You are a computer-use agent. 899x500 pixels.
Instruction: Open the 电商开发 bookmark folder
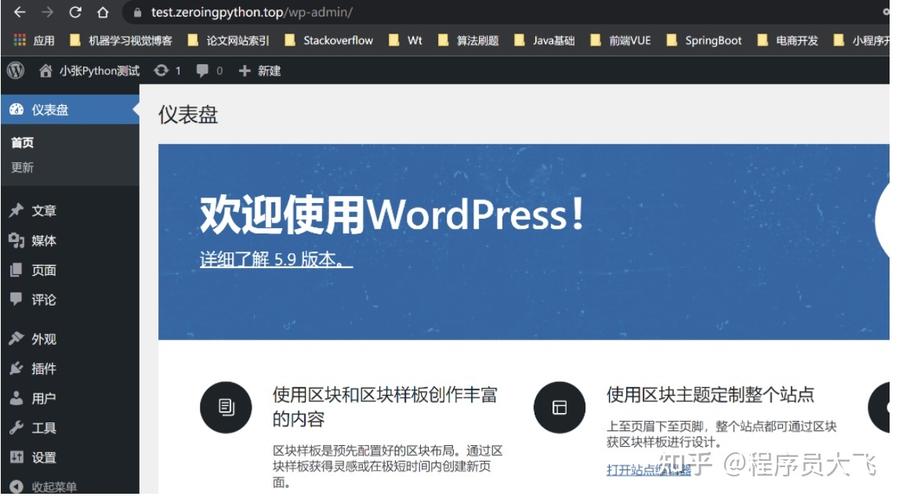pos(788,40)
